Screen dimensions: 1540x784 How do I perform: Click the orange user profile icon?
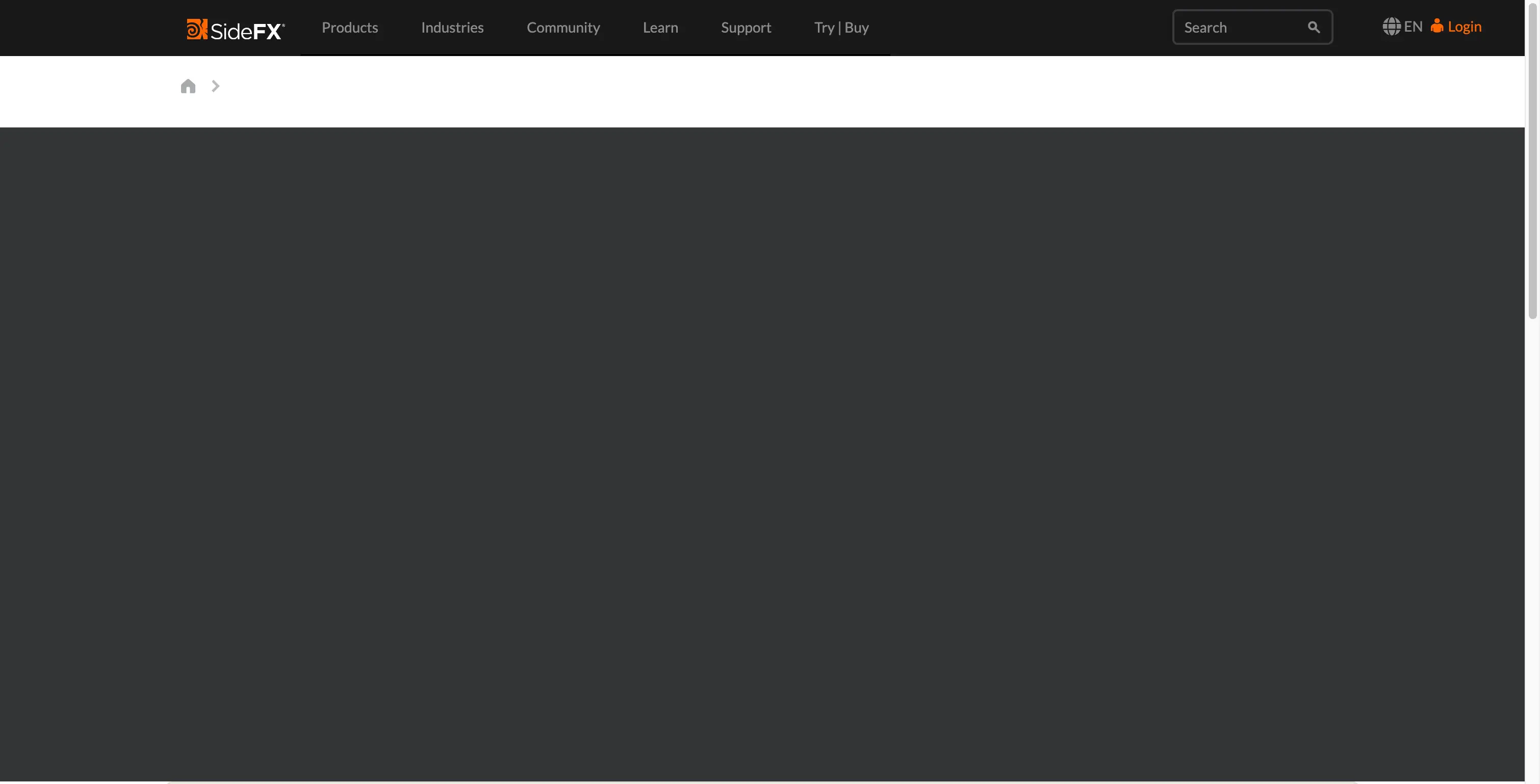pos(1436,27)
